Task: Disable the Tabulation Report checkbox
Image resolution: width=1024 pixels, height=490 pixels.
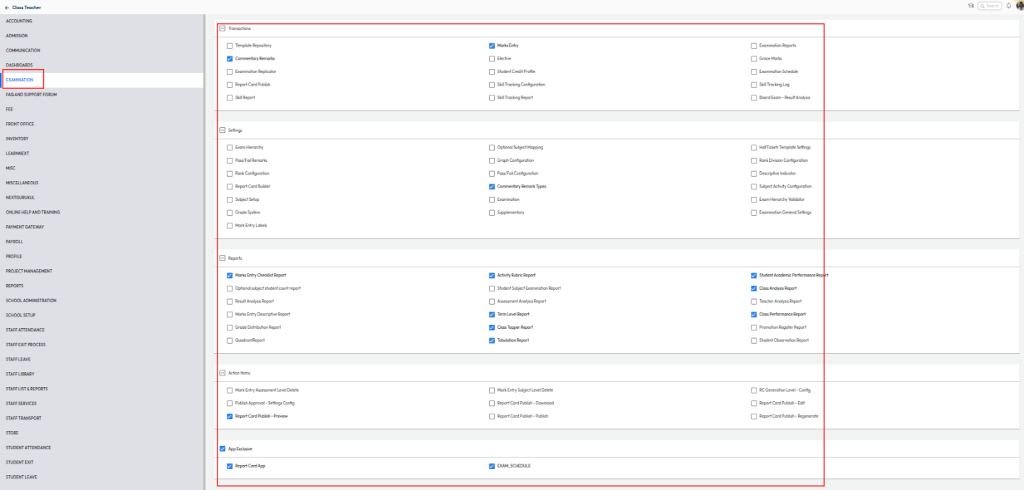Action: (492, 340)
